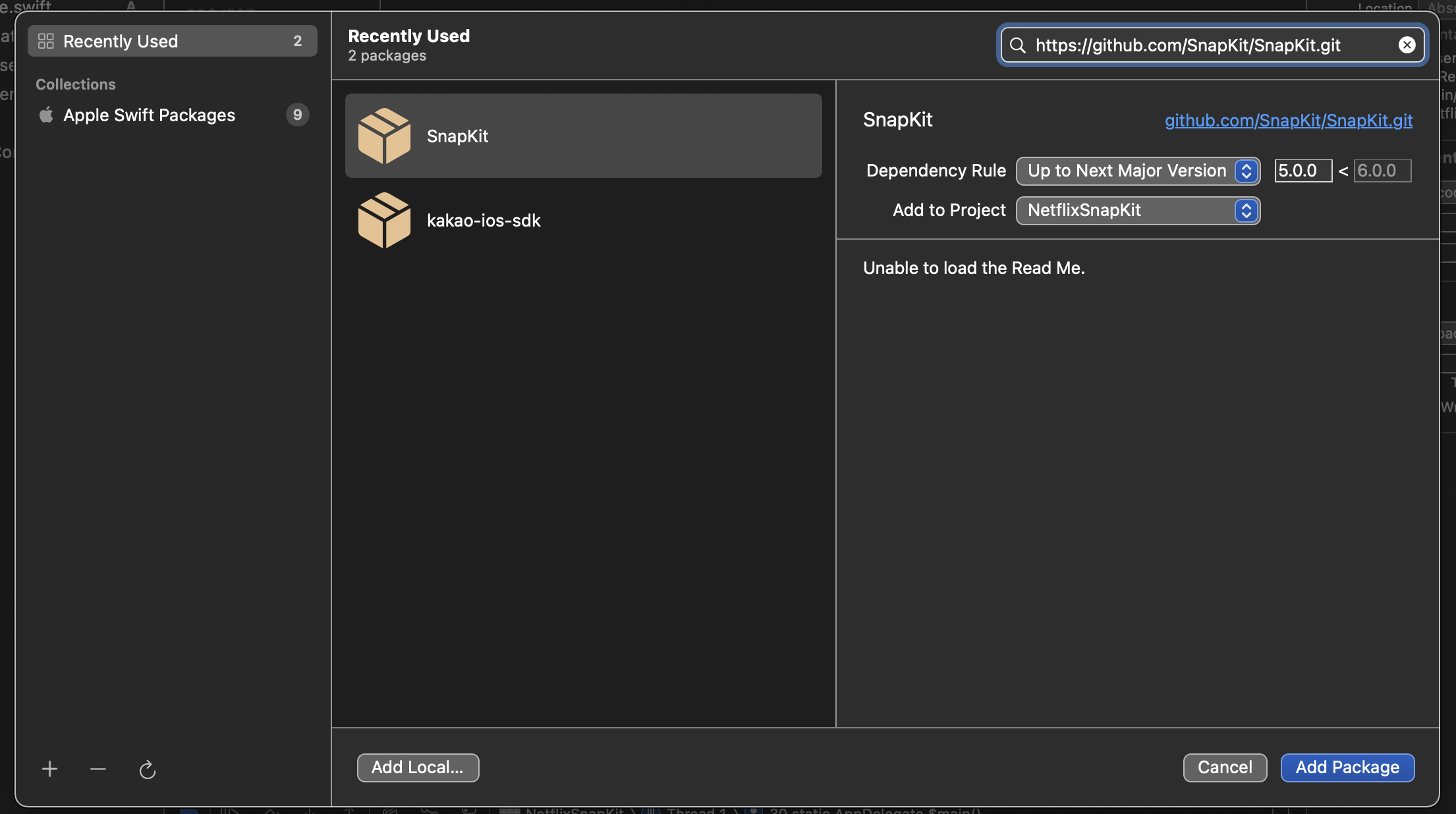Select Apple Swift Packages collection
This screenshot has height=814, width=1456.
[x=149, y=115]
